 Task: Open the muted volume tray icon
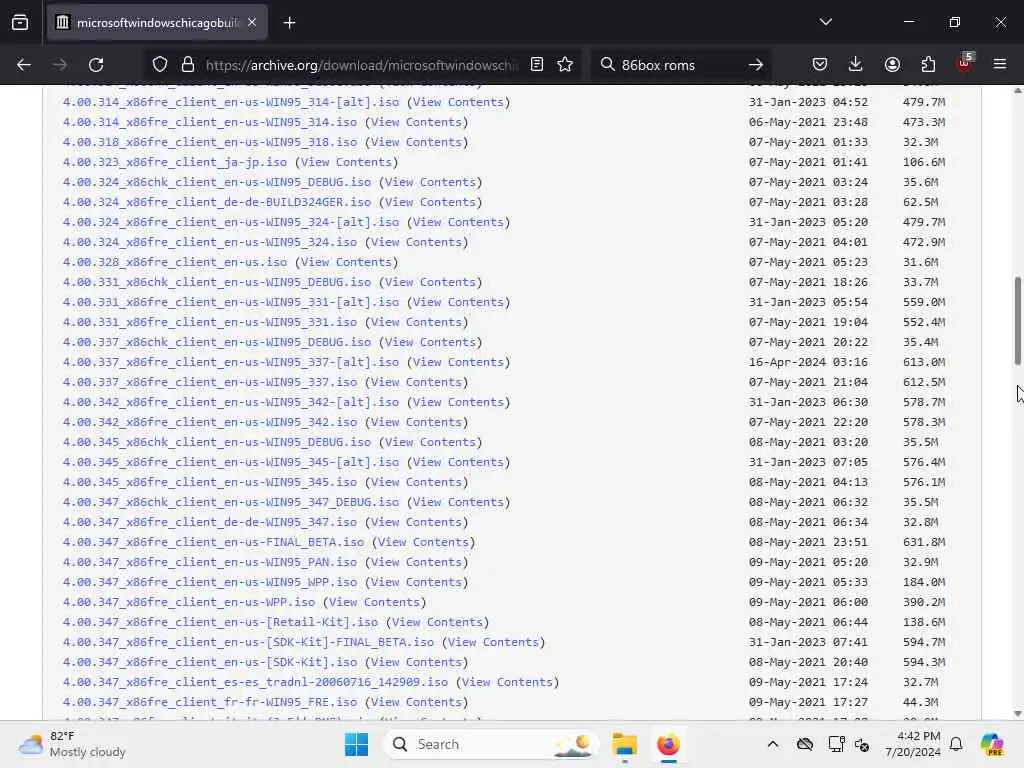tap(861, 744)
